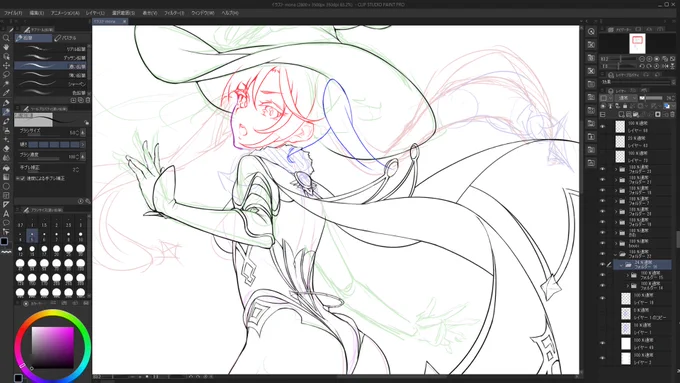Choose the デッサン鉛筆 brush
Viewport: 680px width, 383px height.
[x=51, y=58]
